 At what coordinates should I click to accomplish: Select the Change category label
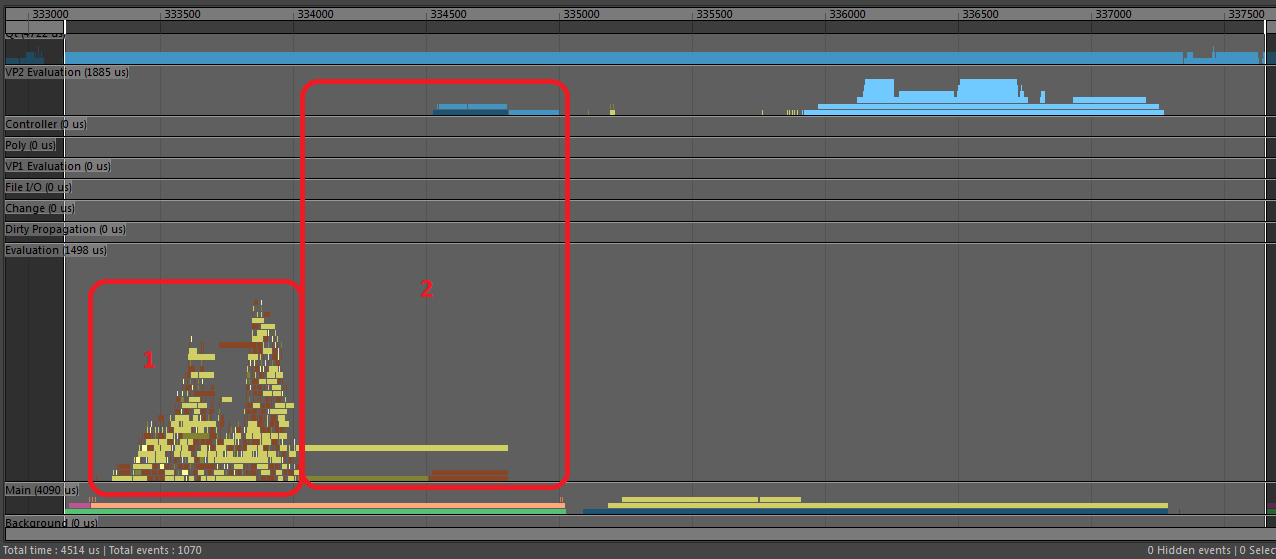tap(40, 209)
